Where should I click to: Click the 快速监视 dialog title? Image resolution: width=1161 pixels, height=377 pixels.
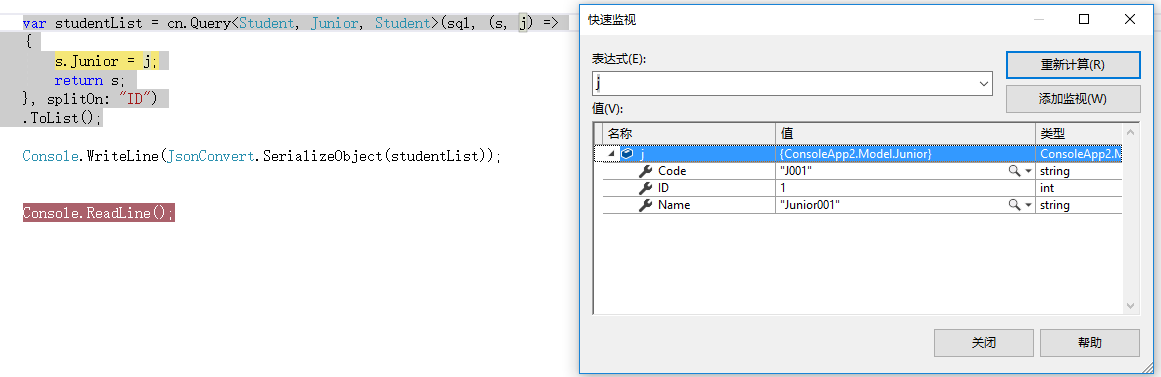point(612,20)
